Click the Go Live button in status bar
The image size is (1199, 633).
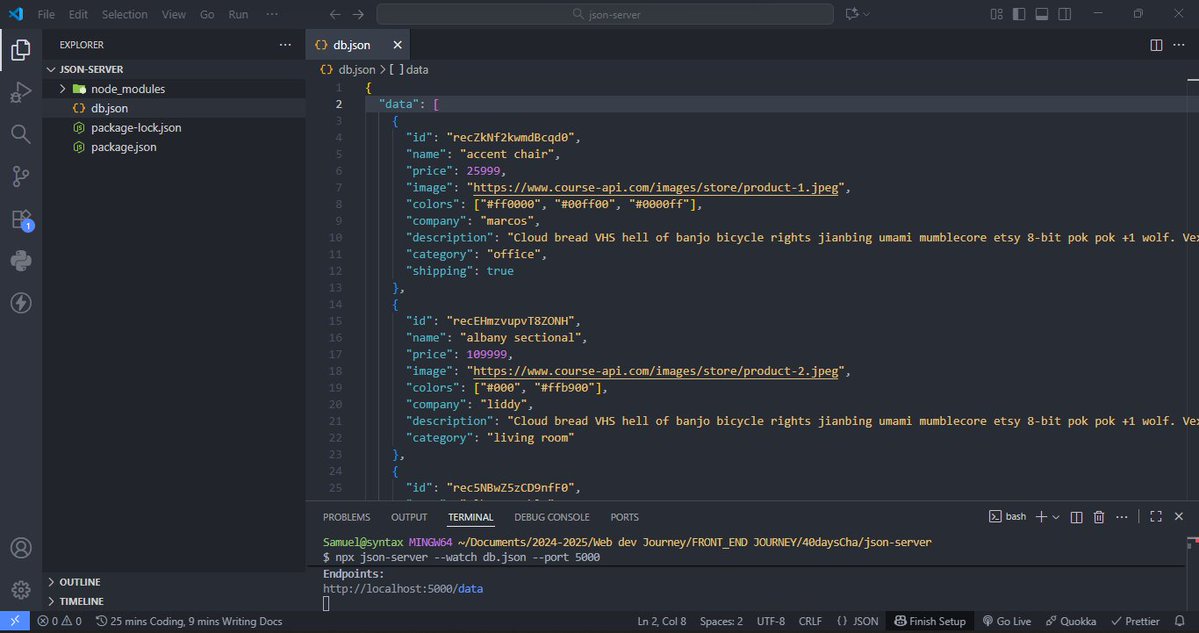1006,620
